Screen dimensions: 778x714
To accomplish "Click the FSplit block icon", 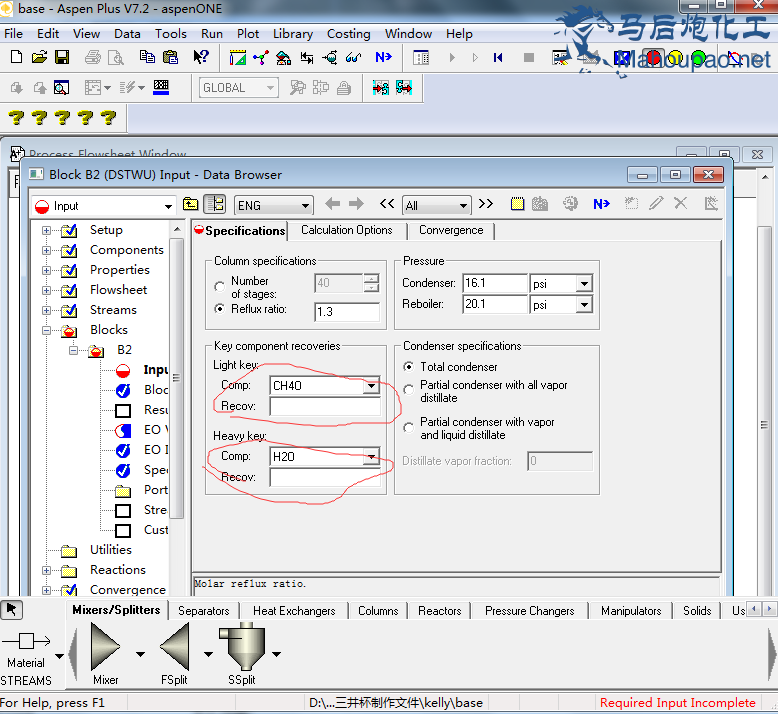I will [175, 647].
